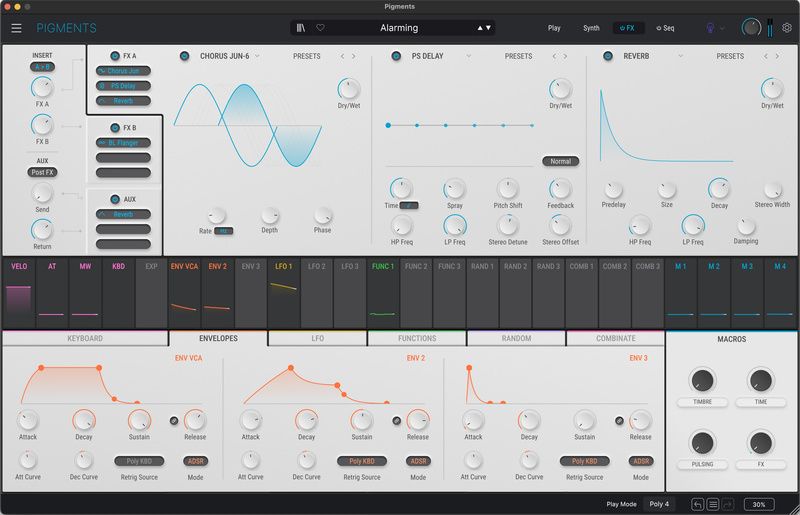Open the edit history list icon
The height and width of the screenshot is (515, 800).
[713, 504]
